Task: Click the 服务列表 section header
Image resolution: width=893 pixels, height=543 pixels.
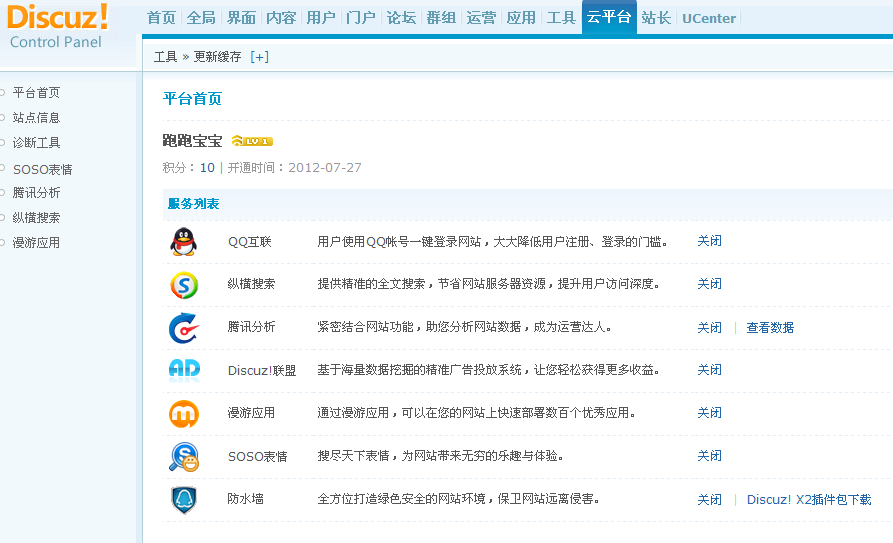Action: pyautogui.click(x=193, y=203)
